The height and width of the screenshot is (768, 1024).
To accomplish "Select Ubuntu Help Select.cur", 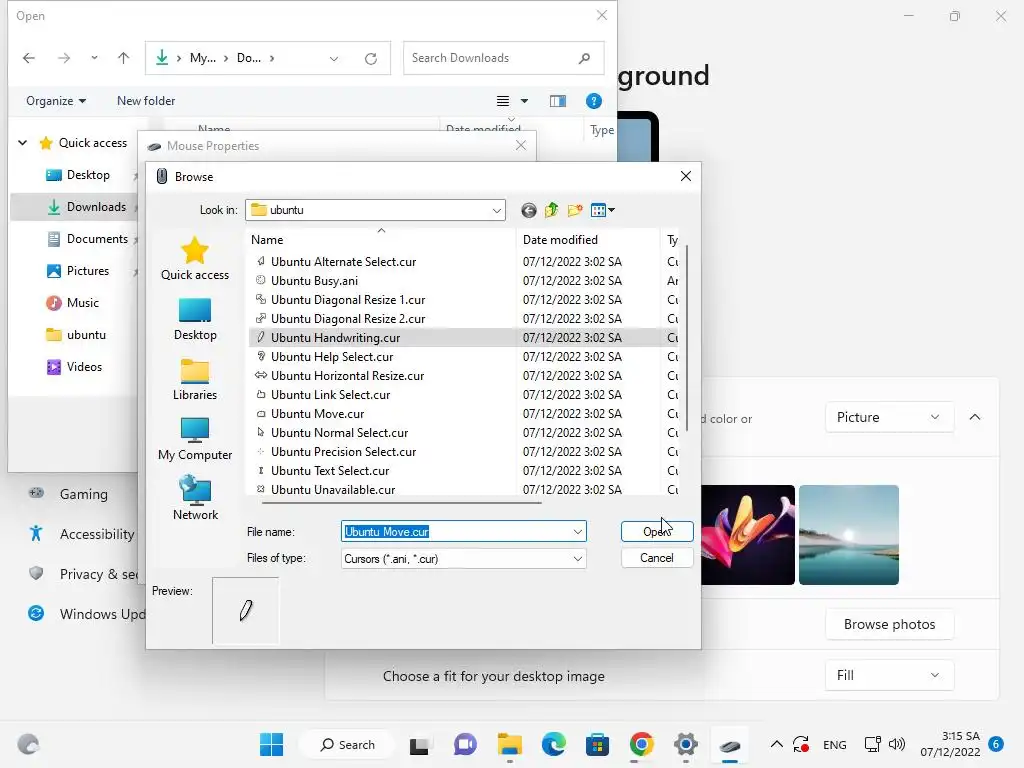I will coord(332,357).
